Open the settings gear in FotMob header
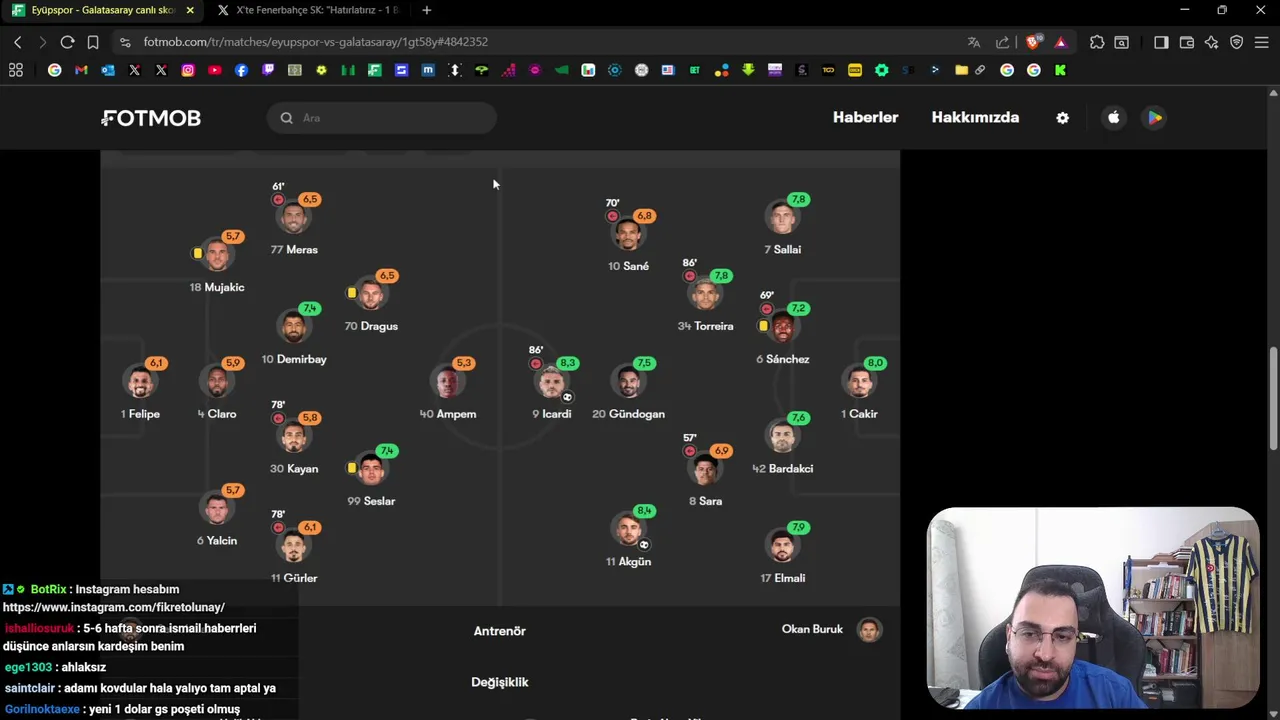Screen dimensions: 1280x720 coord(1062,118)
